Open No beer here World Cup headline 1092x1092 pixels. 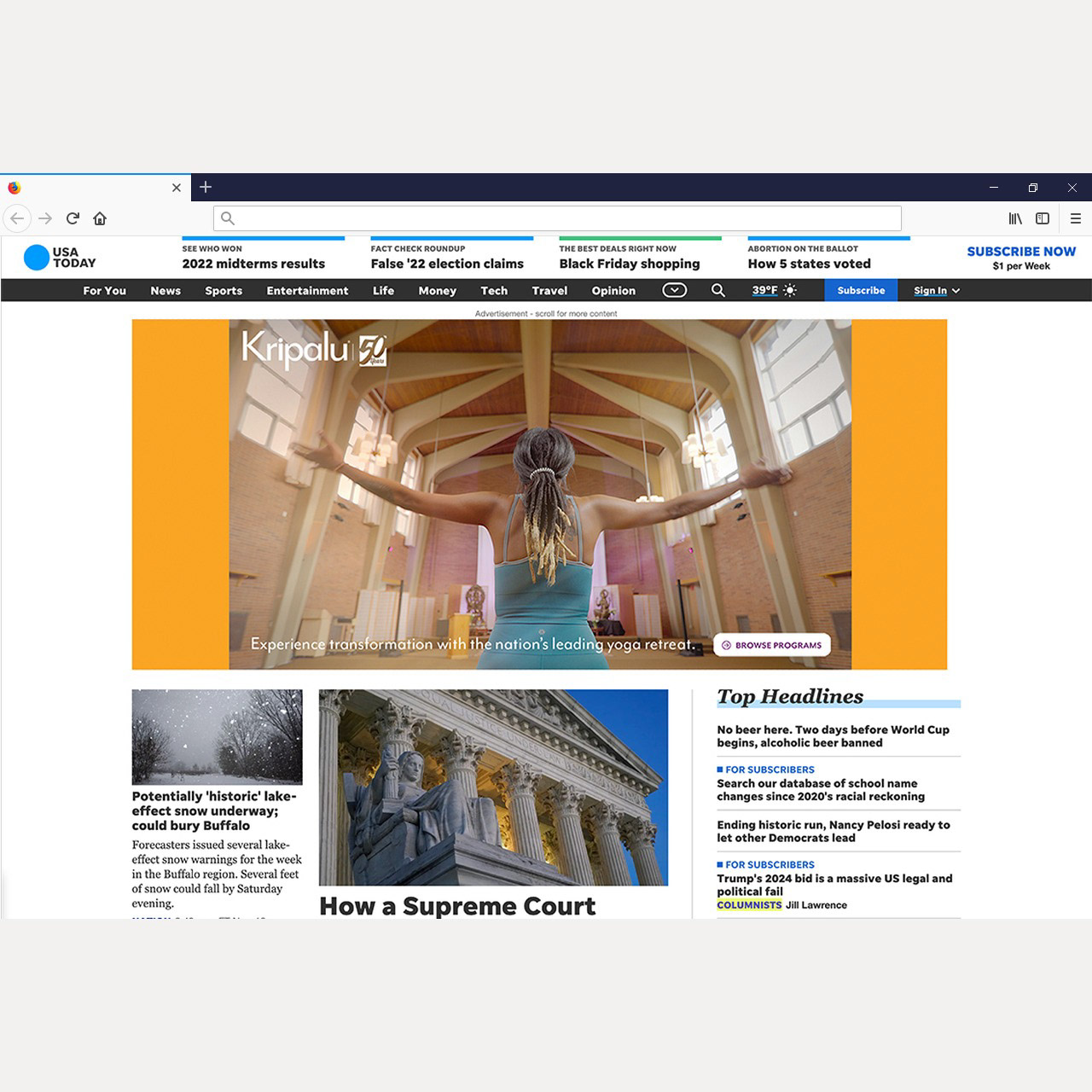coord(833,736)
